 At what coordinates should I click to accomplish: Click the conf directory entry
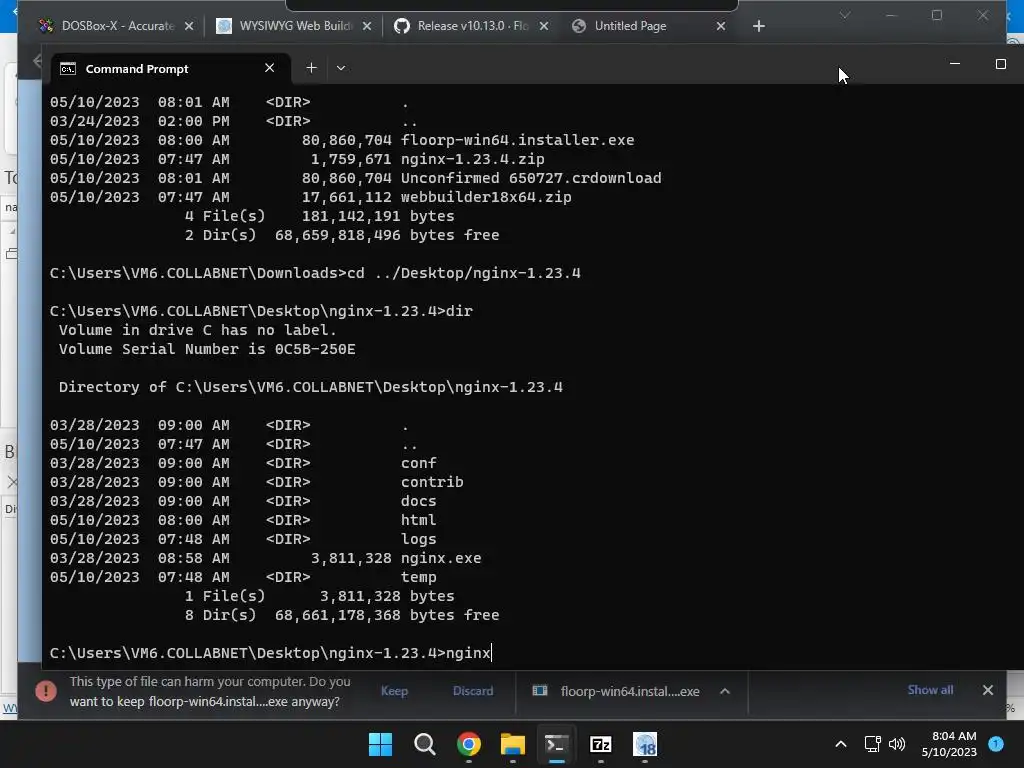[x=419, y=463]
